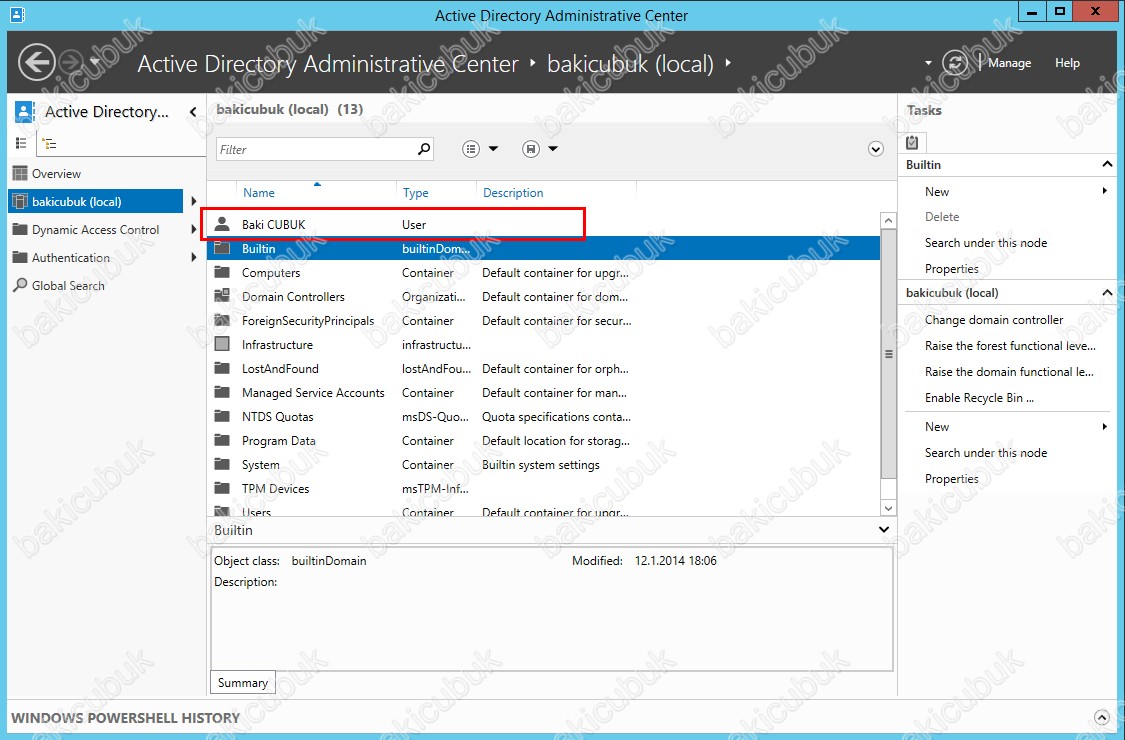
Task: Open breadcrumb dropdown after bakicubuk (local)
Action: click(728, 63)
